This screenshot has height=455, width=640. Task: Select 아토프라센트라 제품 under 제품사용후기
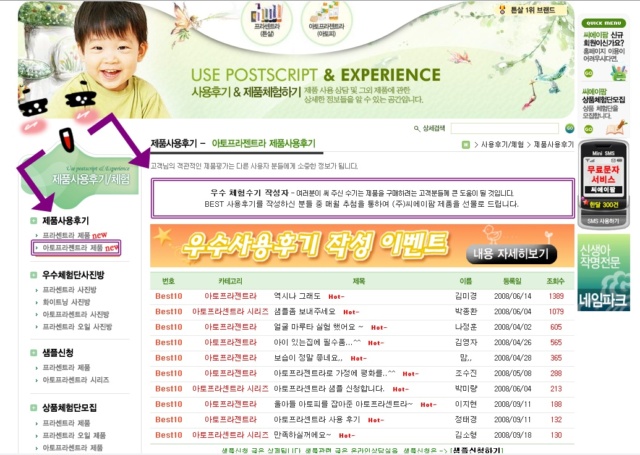point(73,248)
